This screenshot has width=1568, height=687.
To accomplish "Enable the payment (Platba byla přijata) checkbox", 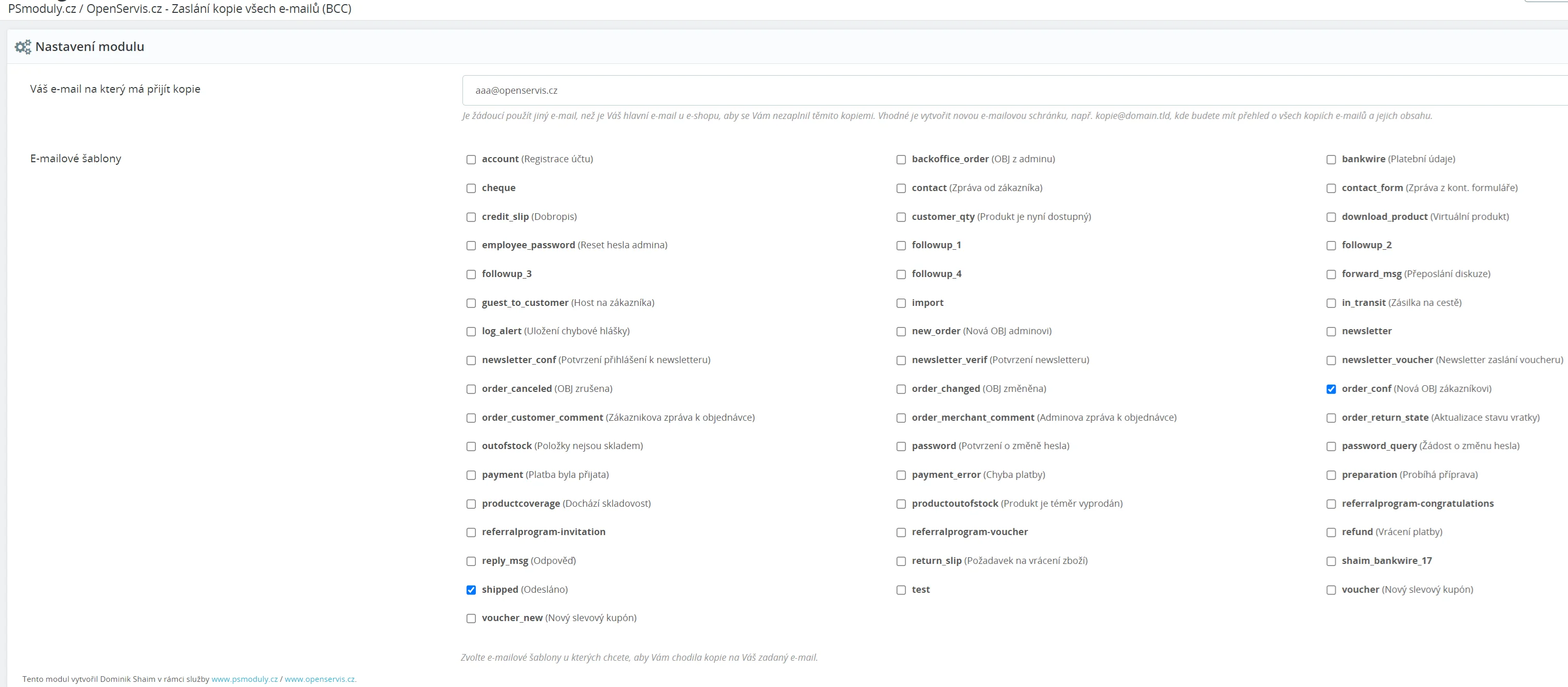I will 471,475.
